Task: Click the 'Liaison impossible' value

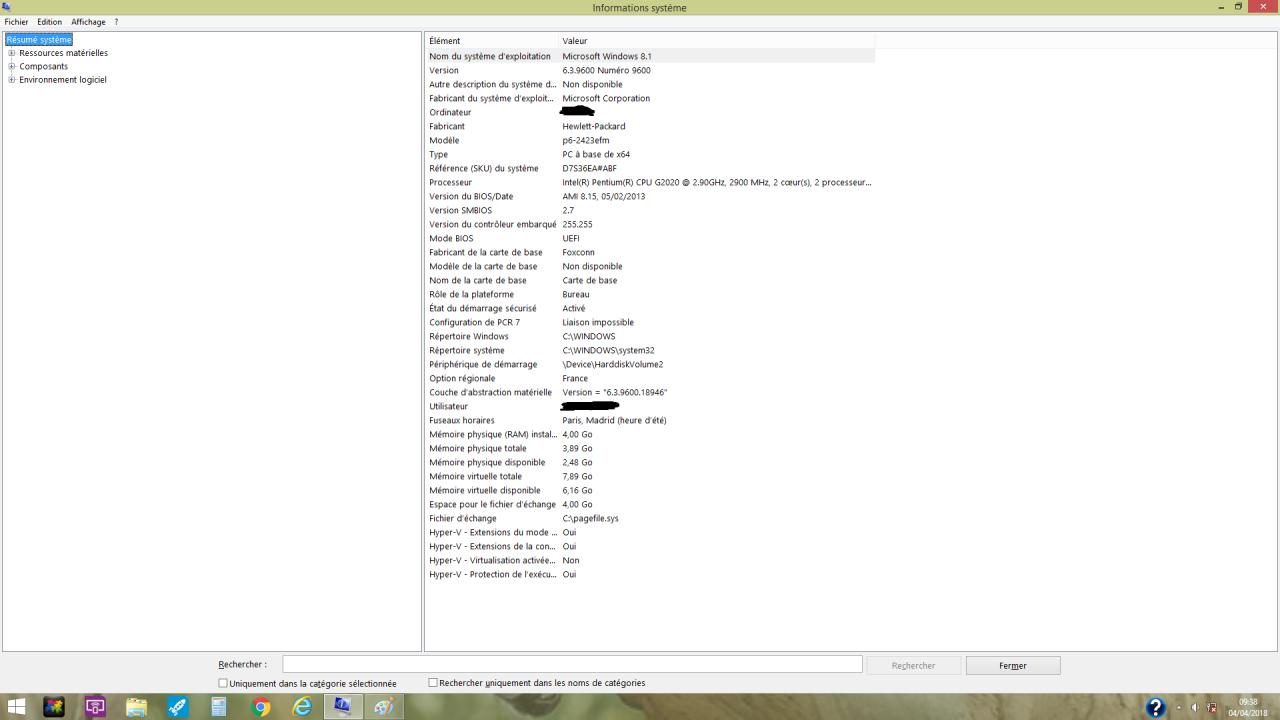Action: pos(598,322)
